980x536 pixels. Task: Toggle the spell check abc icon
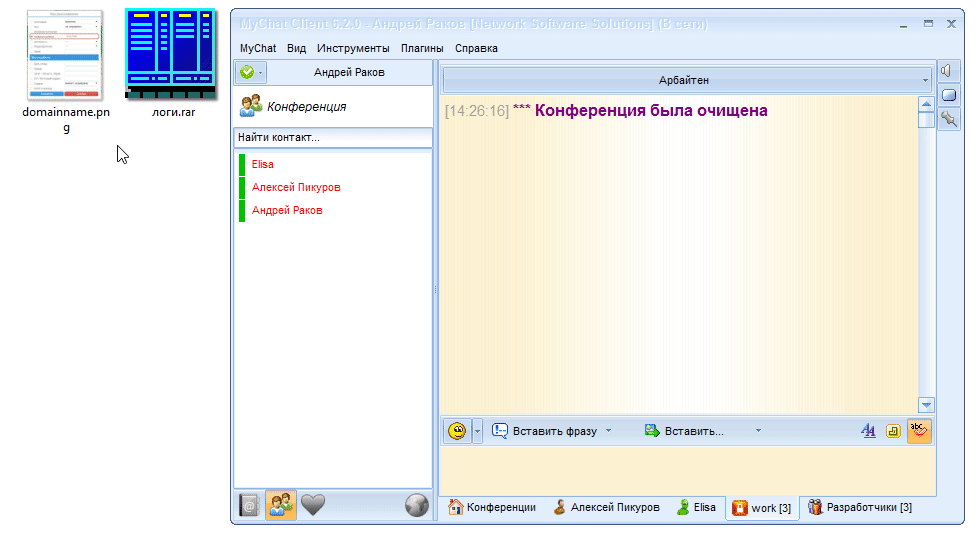pyautogui.click(x=919, y=430)
